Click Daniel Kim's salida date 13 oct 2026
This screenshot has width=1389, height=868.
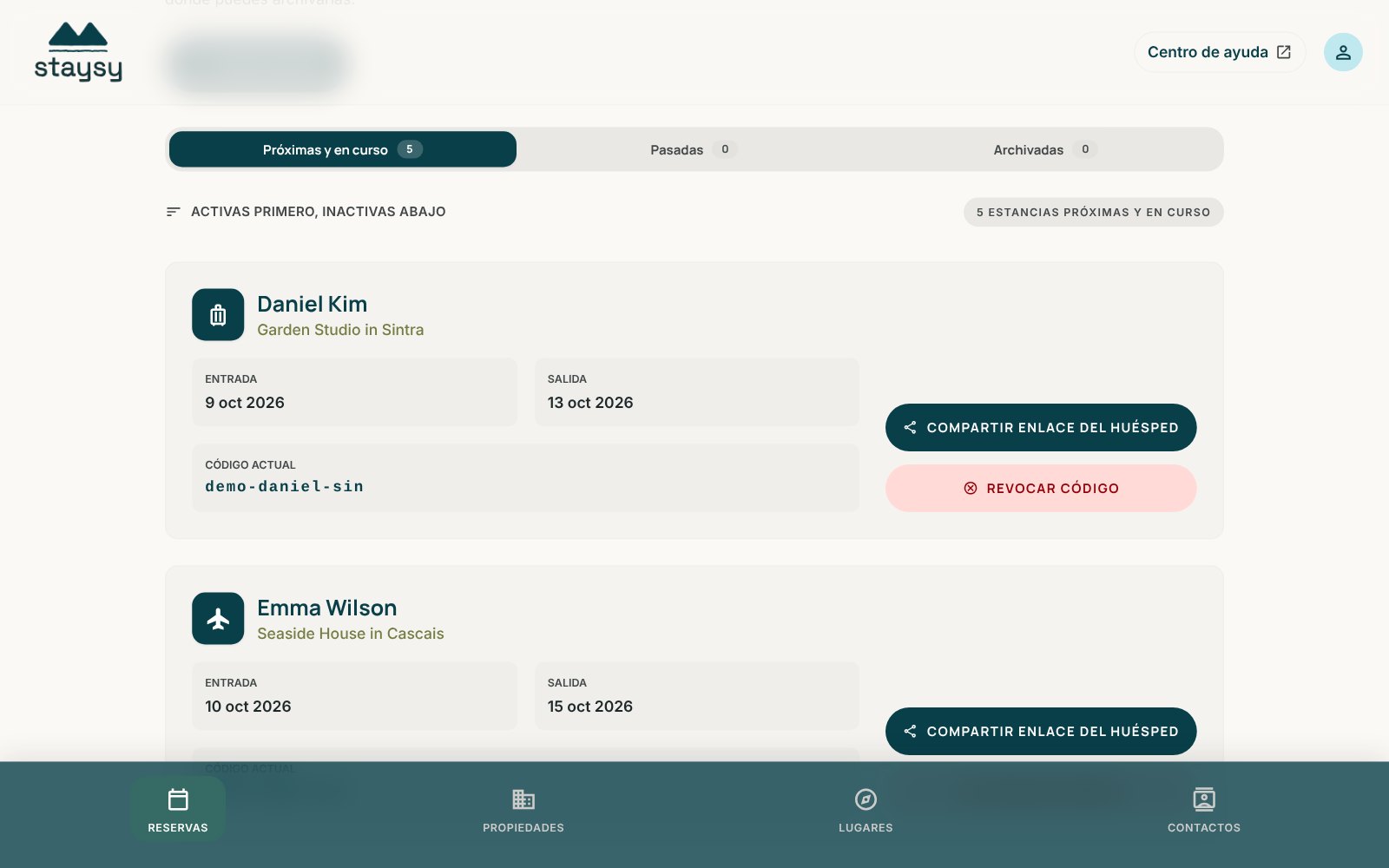(x=590, y=403)
